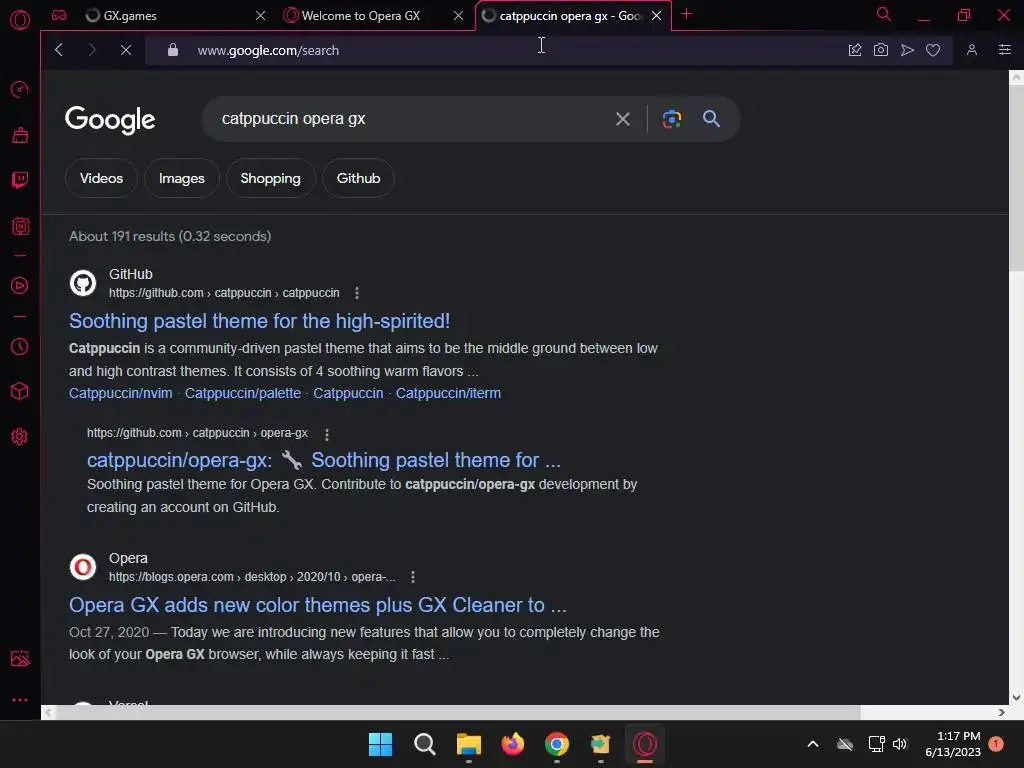1024x768 pixels.
Task: Switch to Welcome to Opera GX tab
Action: click(374, 15)
